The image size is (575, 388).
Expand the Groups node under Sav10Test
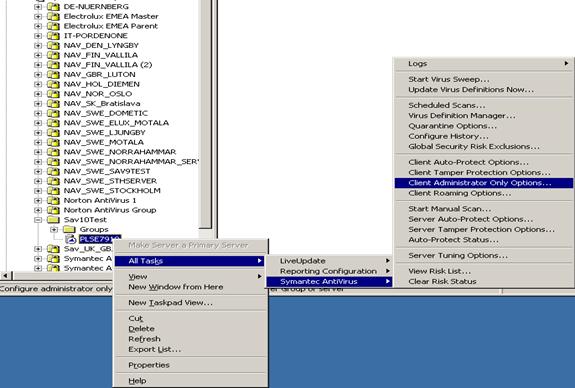pyautogui.click(x=54, y=229)
